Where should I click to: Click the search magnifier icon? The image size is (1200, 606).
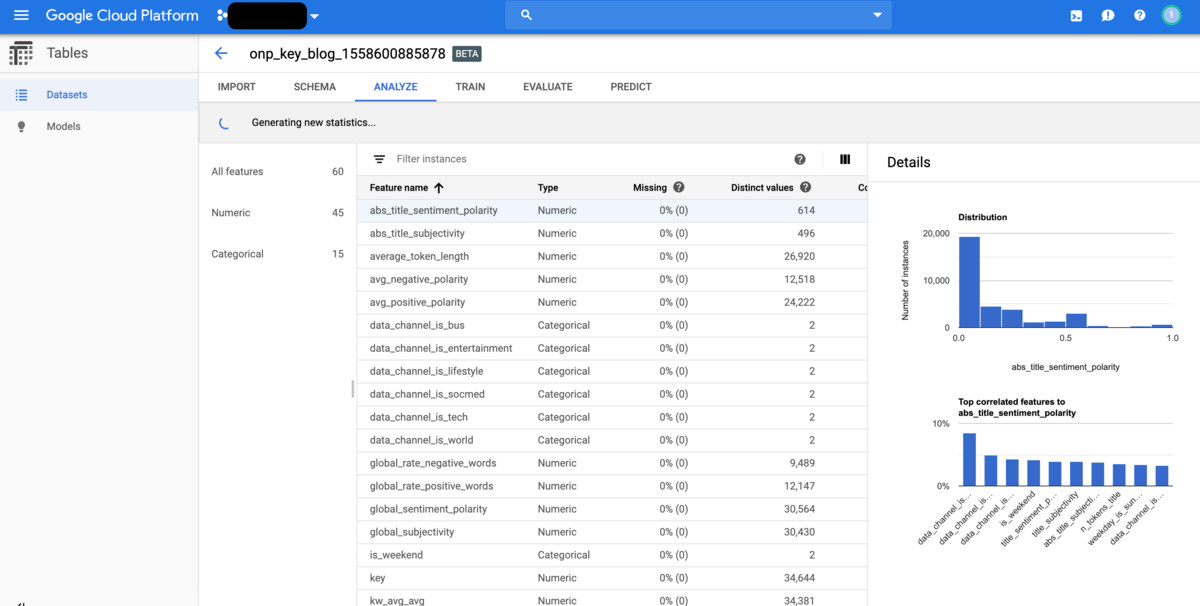pyautogui.click(x=526, y=16)
